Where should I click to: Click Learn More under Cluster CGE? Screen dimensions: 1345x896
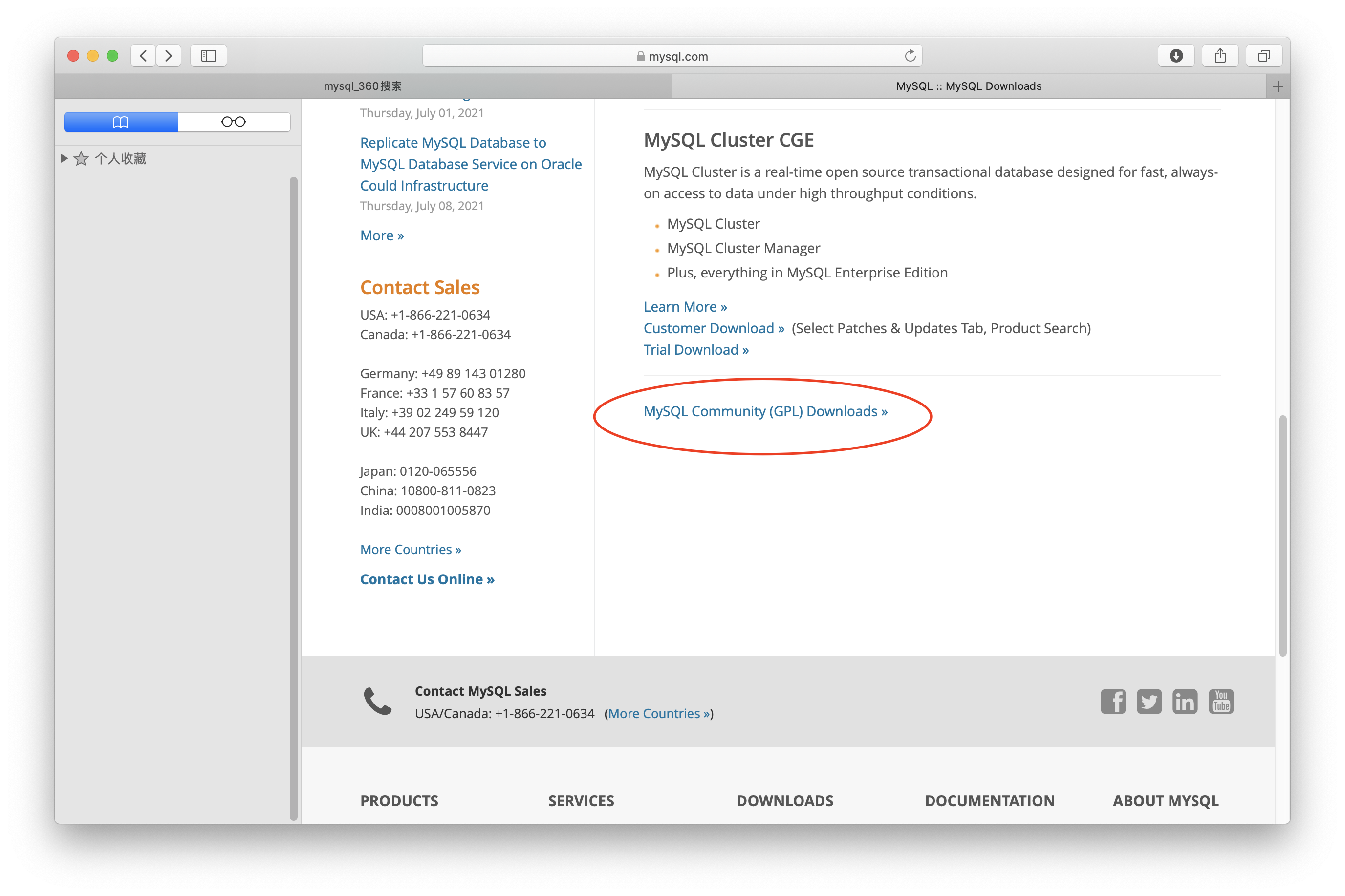(x=685, y=307)
